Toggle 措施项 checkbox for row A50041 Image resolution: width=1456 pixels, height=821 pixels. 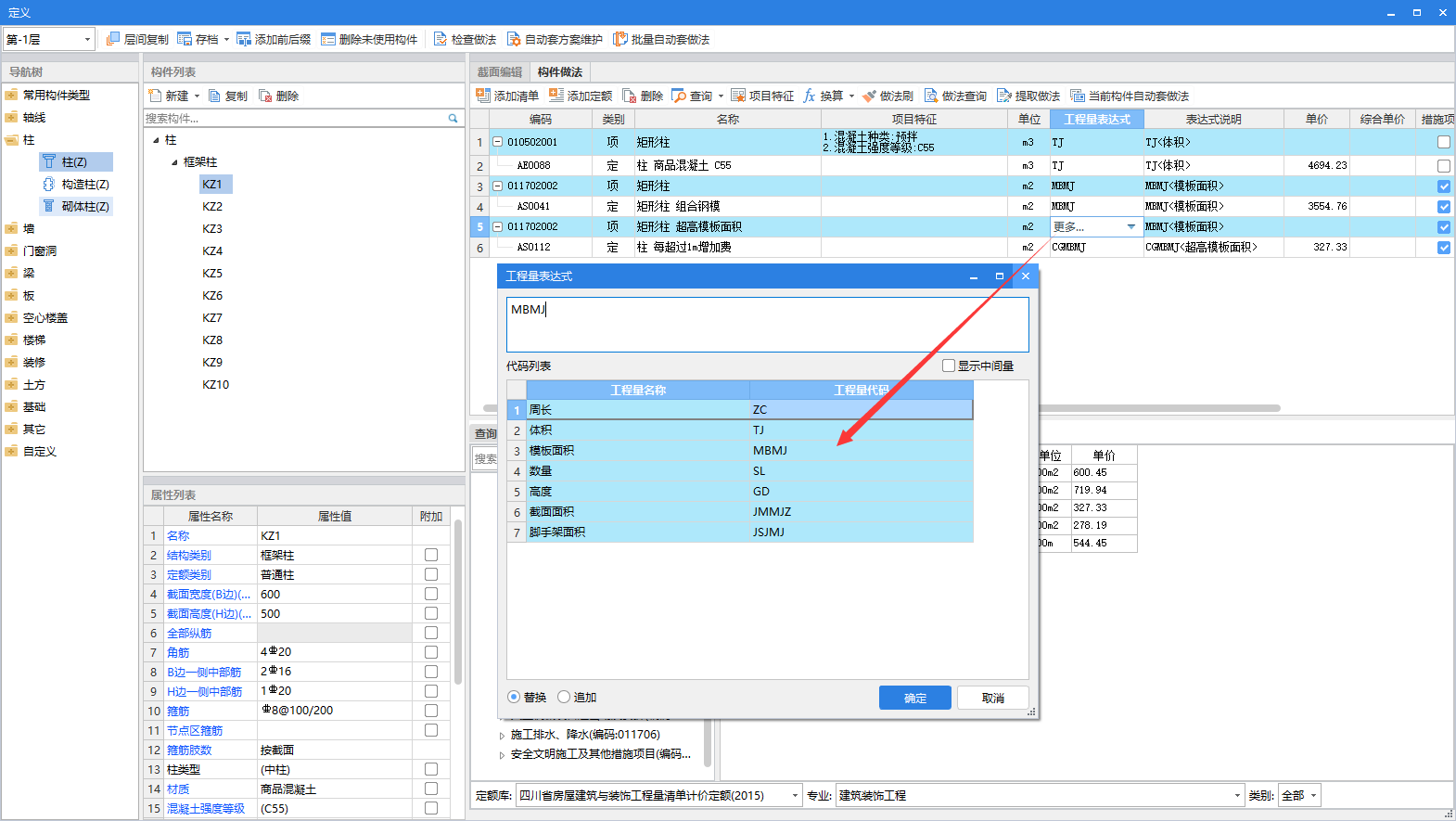click(1444, 206)
